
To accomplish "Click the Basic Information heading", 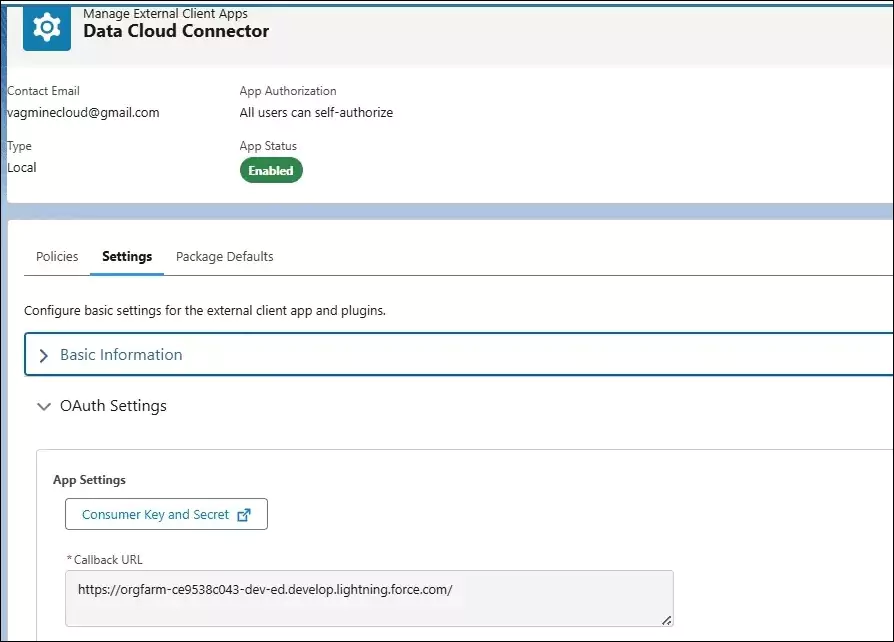I will (x=121, y=355).
